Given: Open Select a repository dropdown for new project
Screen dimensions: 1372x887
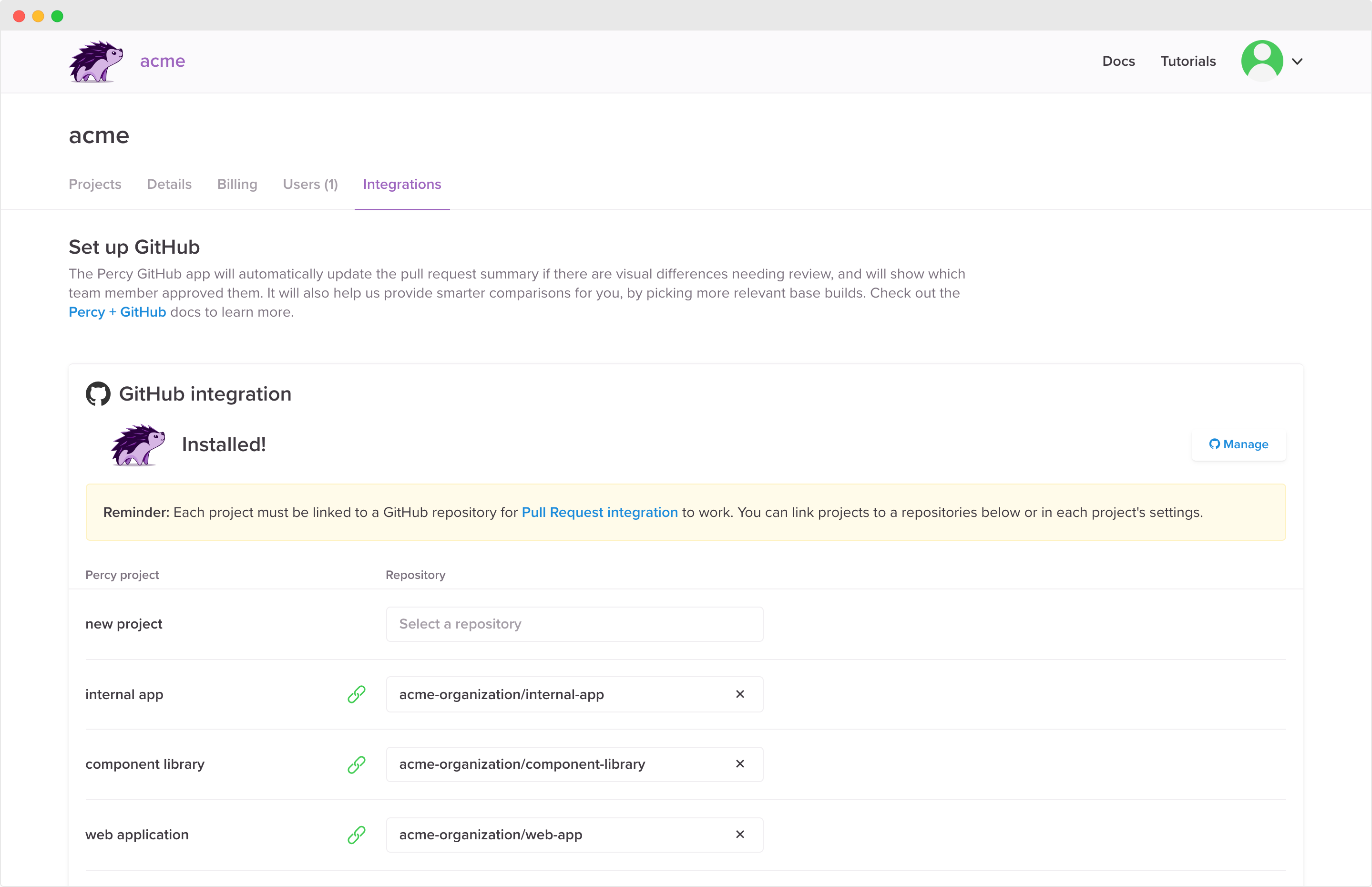Looking at the screenshot, I should 574,624.
